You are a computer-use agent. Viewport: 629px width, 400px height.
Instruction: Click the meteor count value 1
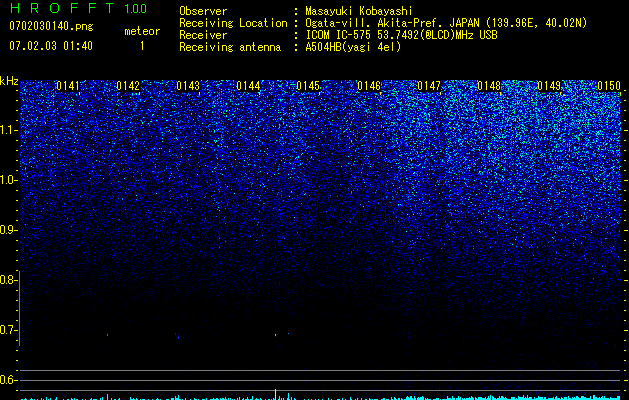142,46
